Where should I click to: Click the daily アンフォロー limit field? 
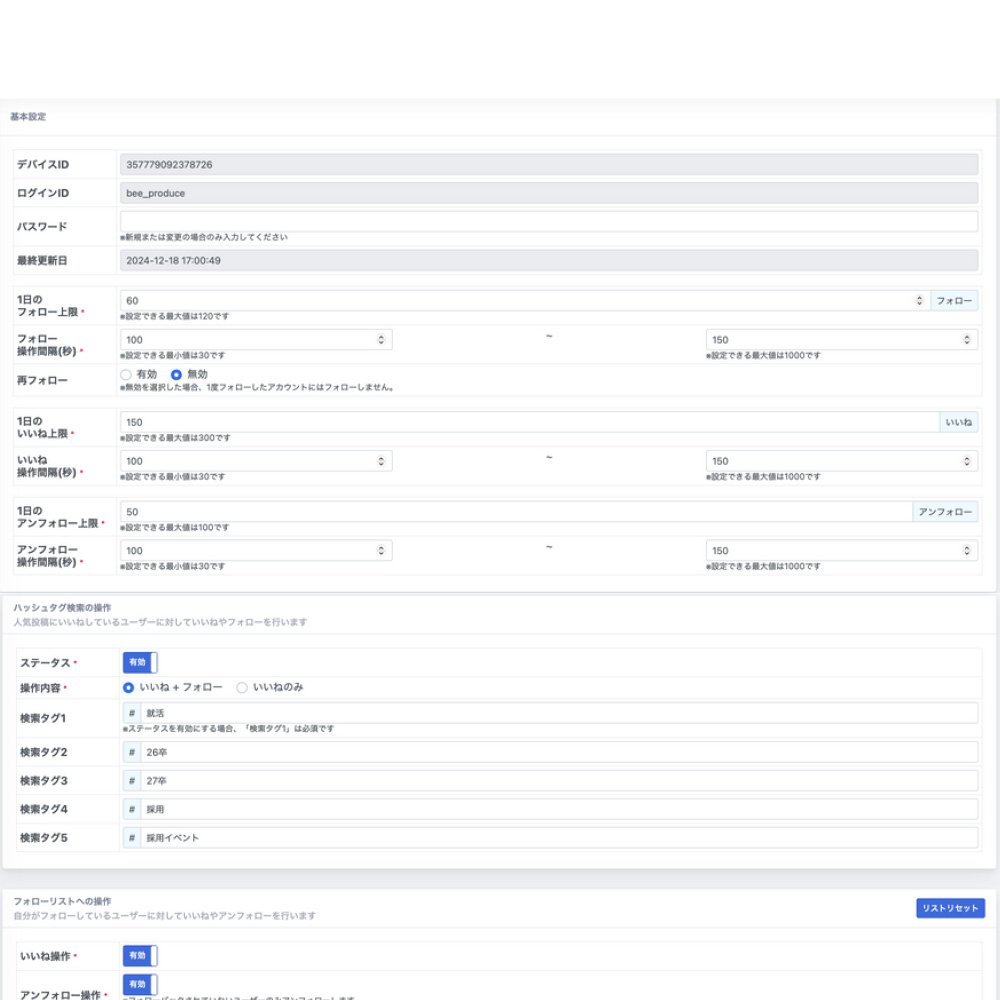[x=515, y=512]
